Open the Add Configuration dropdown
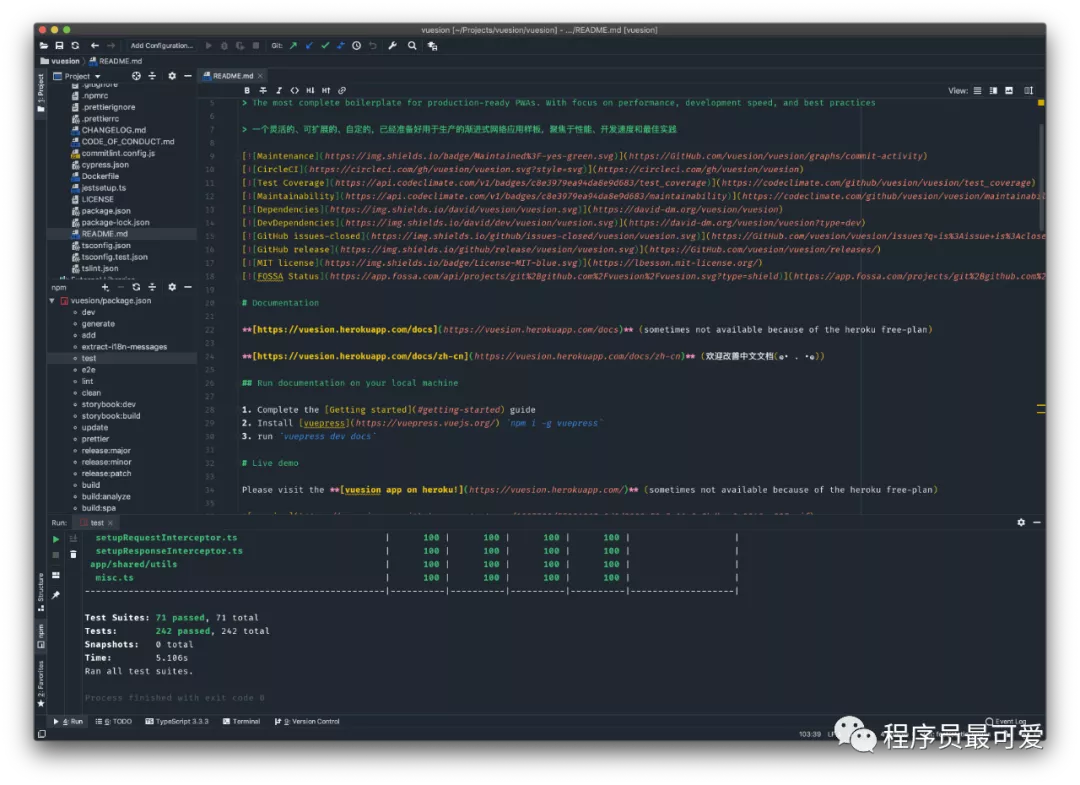The height and width of the screenshot is (785, 1080). click(x=162, y=45)
